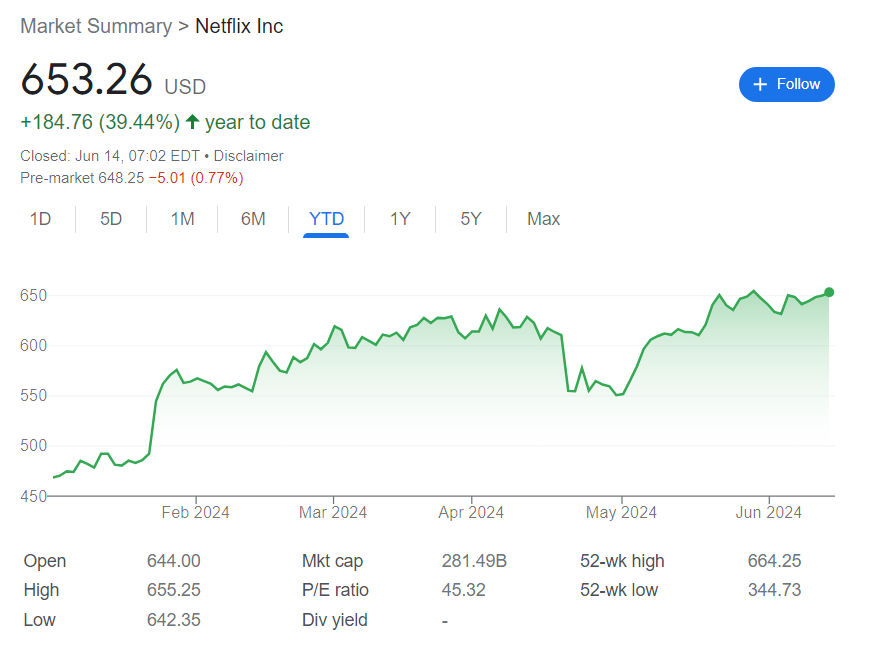Image resolution: width=879 pixels, height=652 pixels.
Task: Switch chart to 1Y view
Action: click(x=400, y=219)
